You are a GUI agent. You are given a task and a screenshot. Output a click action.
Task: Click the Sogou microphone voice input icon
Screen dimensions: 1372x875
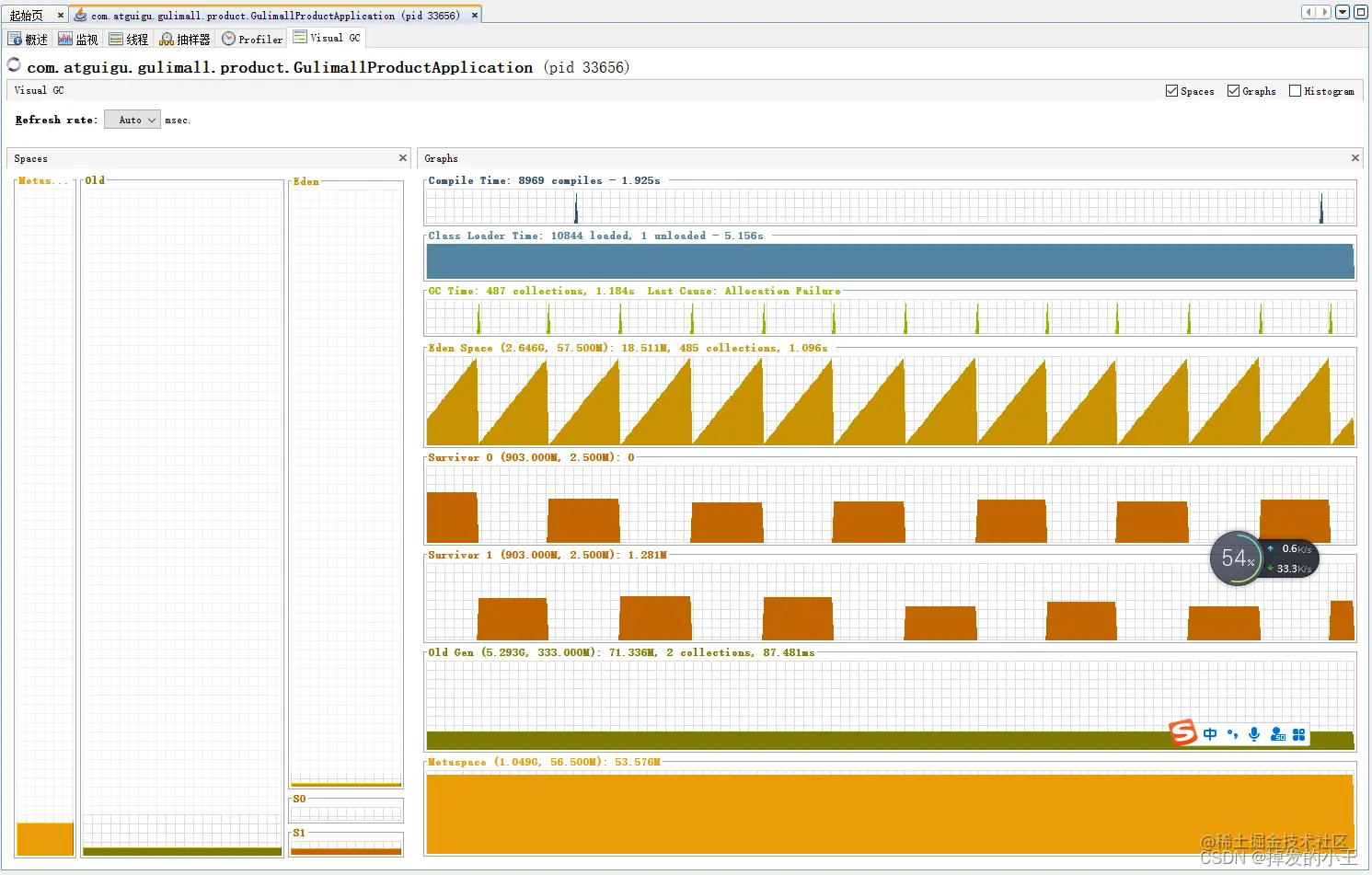(1254, 734)
